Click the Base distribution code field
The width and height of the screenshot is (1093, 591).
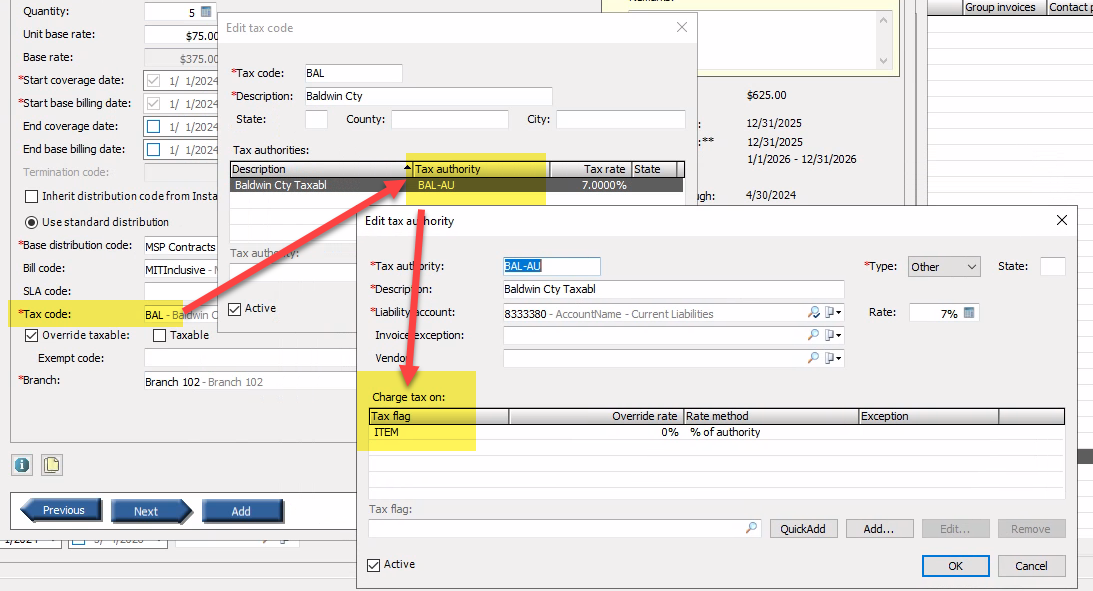click(181, 246)
